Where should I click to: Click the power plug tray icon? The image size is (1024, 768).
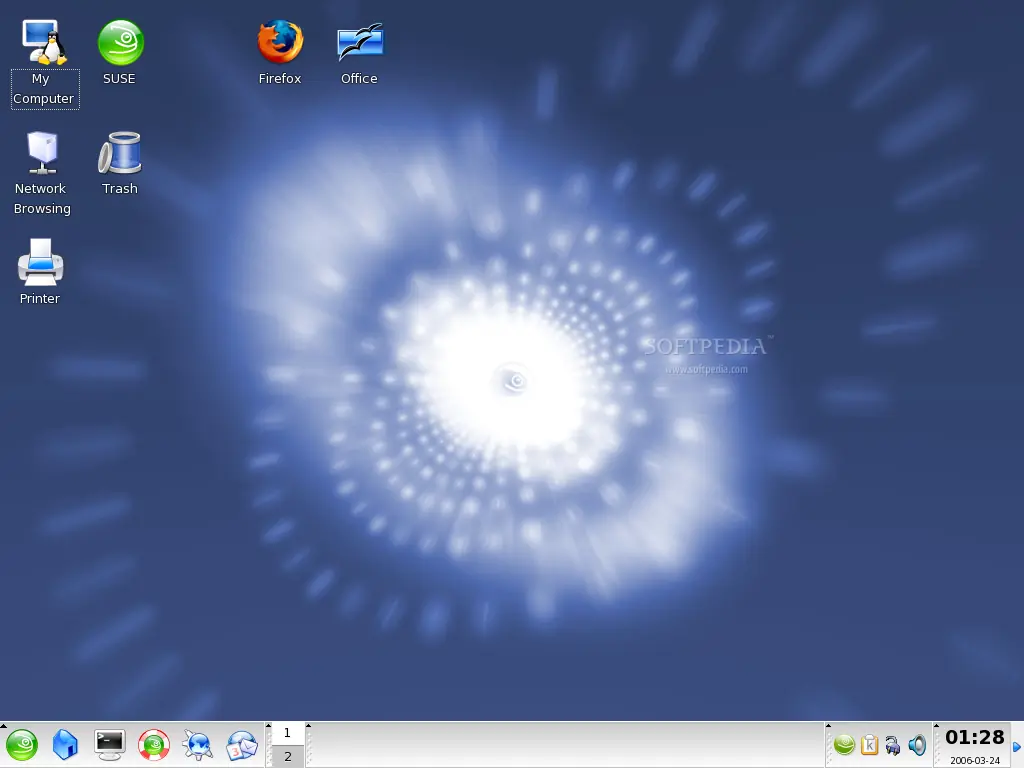pyautogui.click(x=893, y=745)
